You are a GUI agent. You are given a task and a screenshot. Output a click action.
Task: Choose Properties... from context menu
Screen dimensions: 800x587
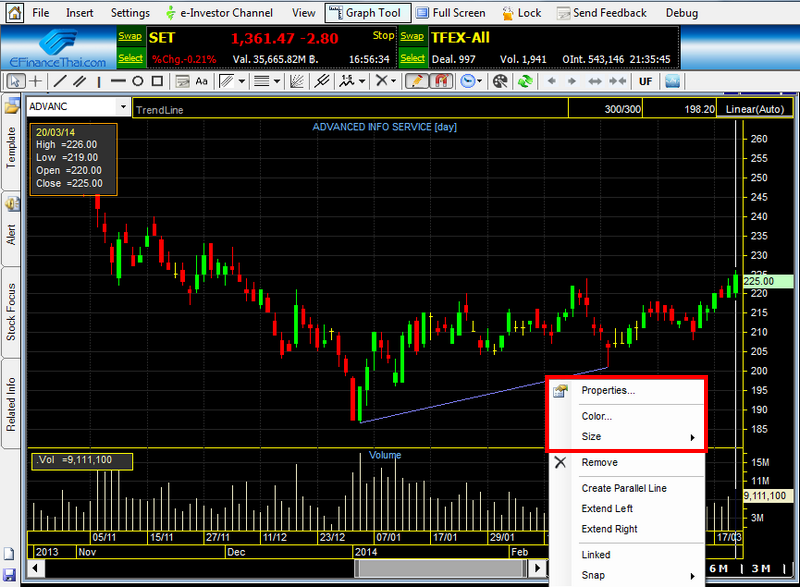pyautogui.click(x=627, y=391)
